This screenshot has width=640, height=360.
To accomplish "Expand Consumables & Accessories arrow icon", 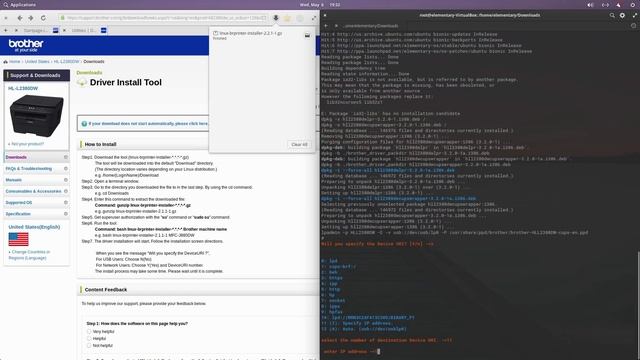I will click(x=66, y=191).
